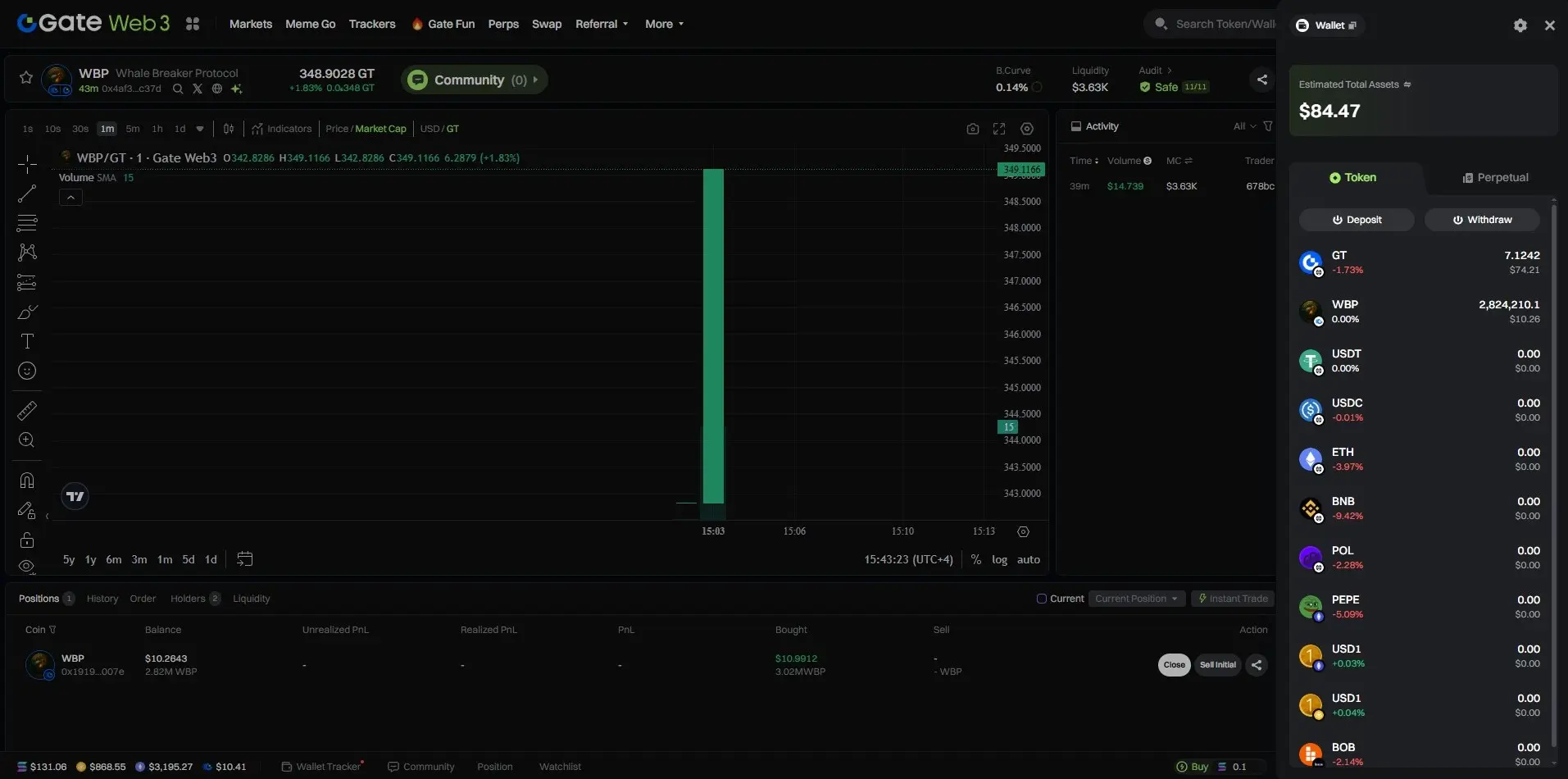Collapse the Volume indicator pane
The height and width of the screenshot is (779, 1568).
(x=70, y=198)
